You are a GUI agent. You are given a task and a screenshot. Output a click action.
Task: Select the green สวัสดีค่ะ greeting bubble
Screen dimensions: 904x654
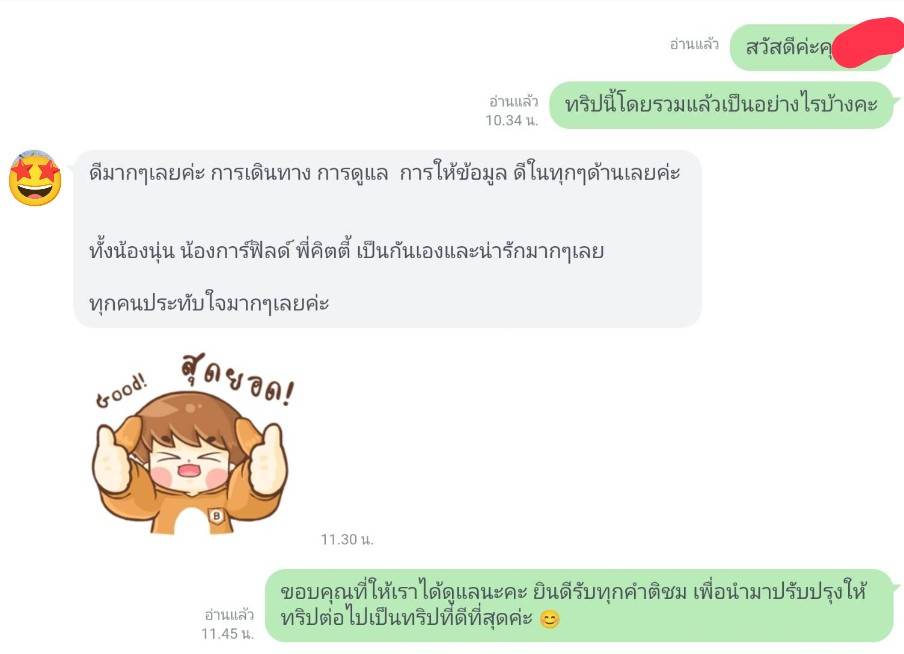coord(811,47)
